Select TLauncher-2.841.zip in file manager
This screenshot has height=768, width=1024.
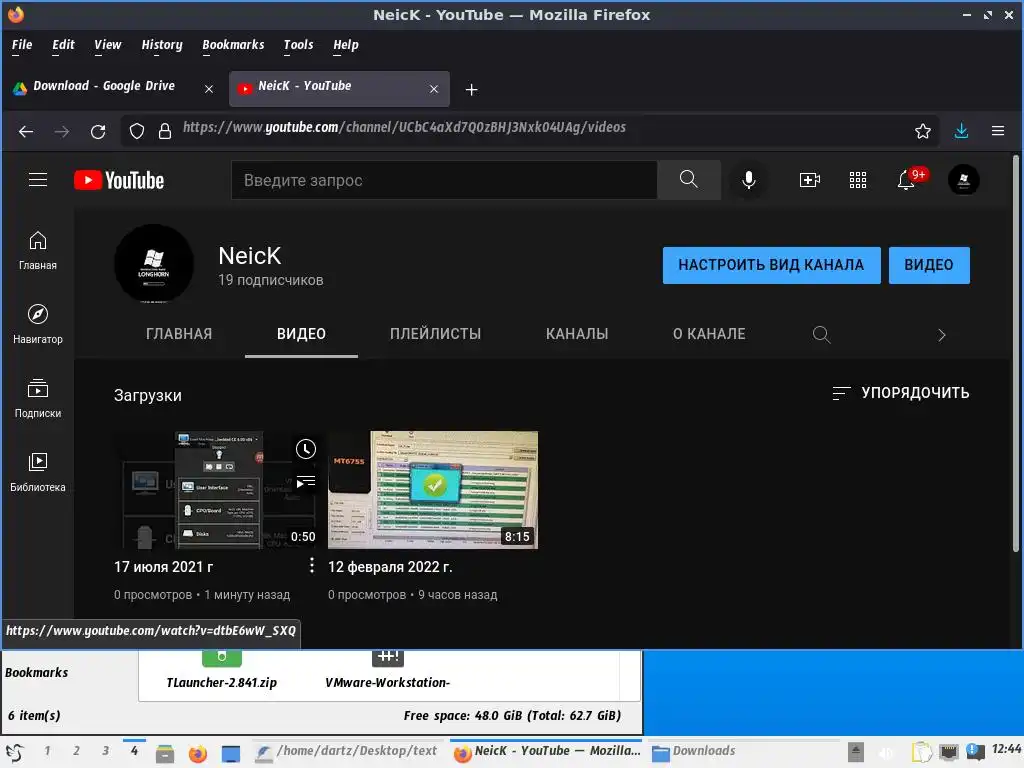[221, 671]
